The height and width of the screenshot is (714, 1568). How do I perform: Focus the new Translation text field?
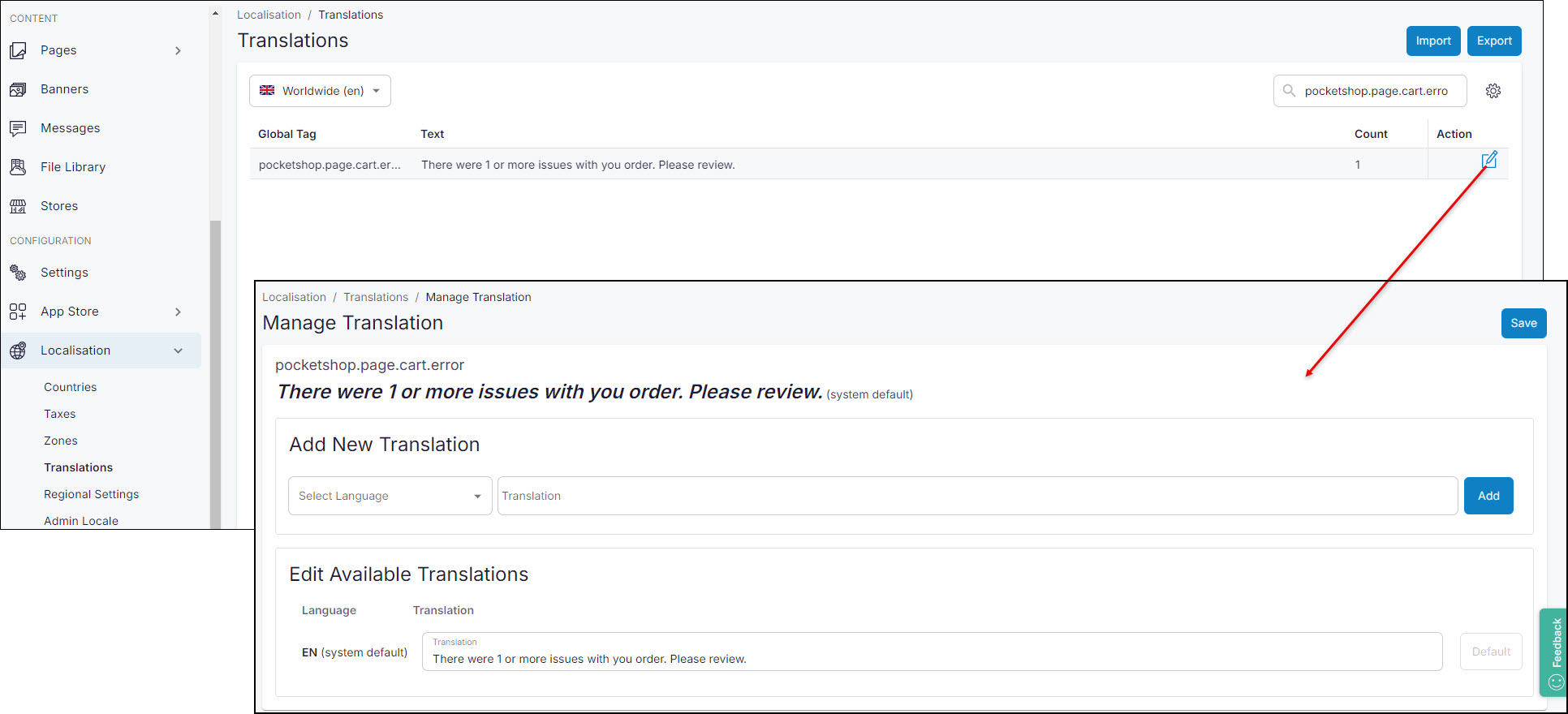point(977,496)
